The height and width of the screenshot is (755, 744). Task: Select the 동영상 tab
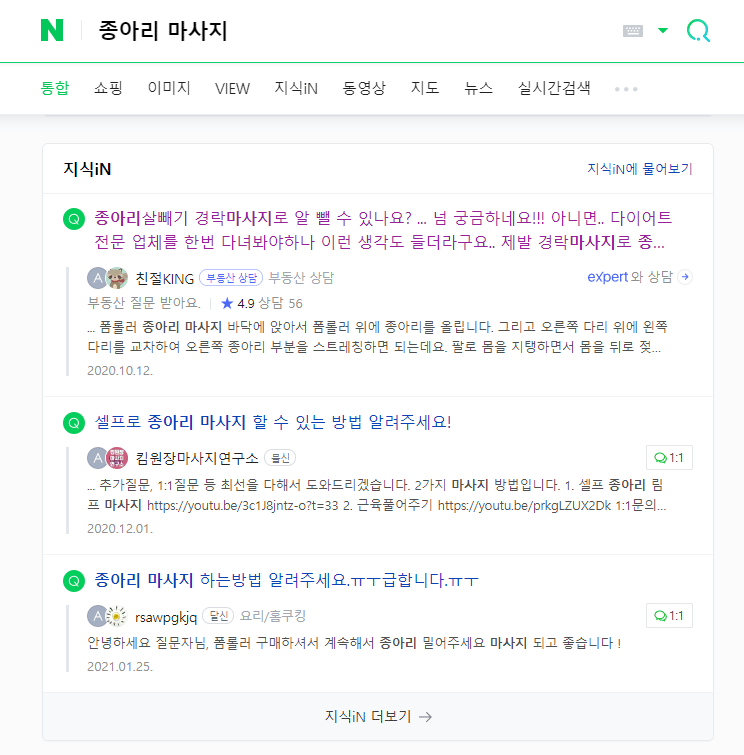(x=364, y=89)
